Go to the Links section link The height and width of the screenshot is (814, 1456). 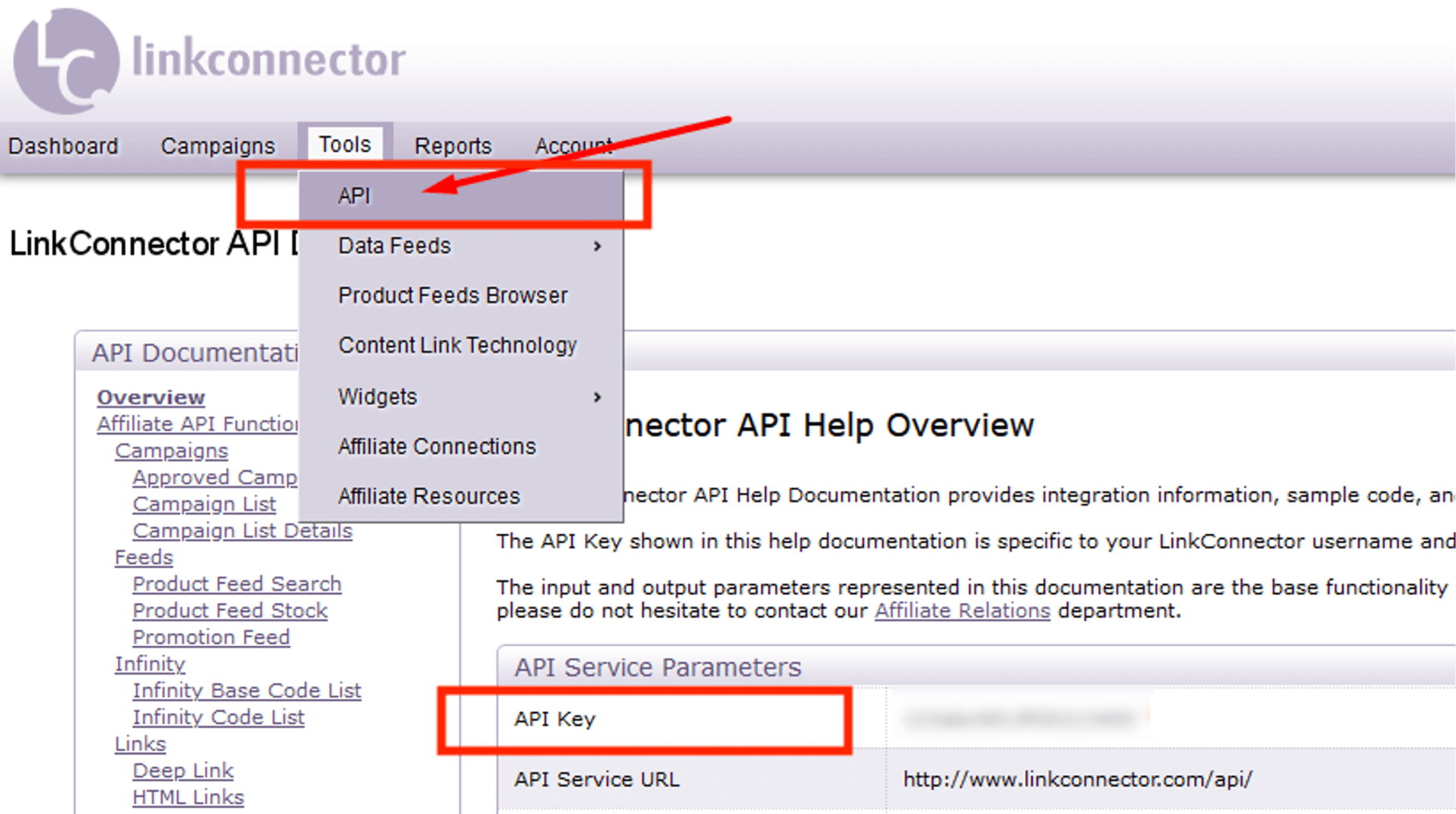140,743
